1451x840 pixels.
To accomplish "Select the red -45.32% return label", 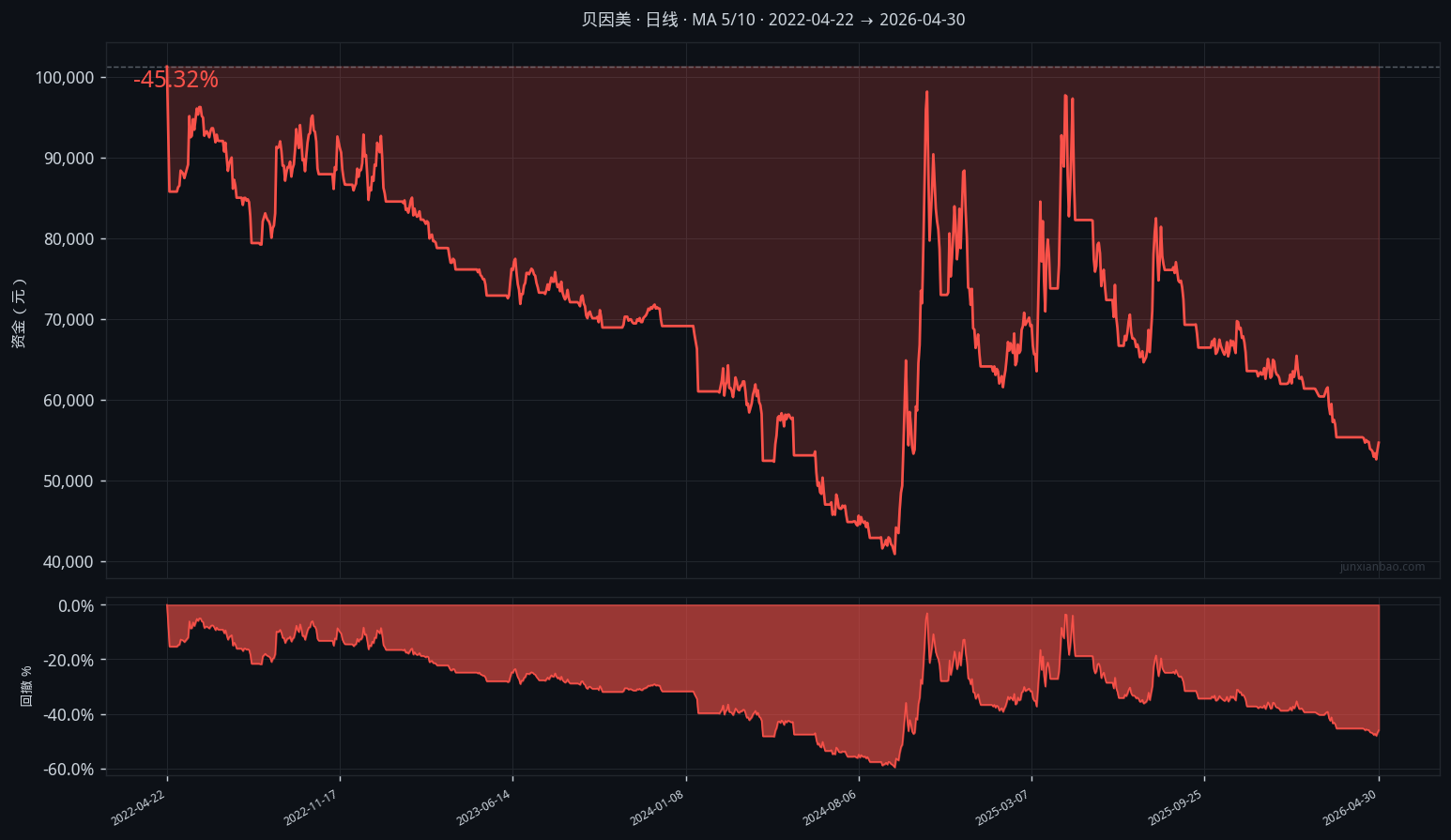I will point(176,80).
